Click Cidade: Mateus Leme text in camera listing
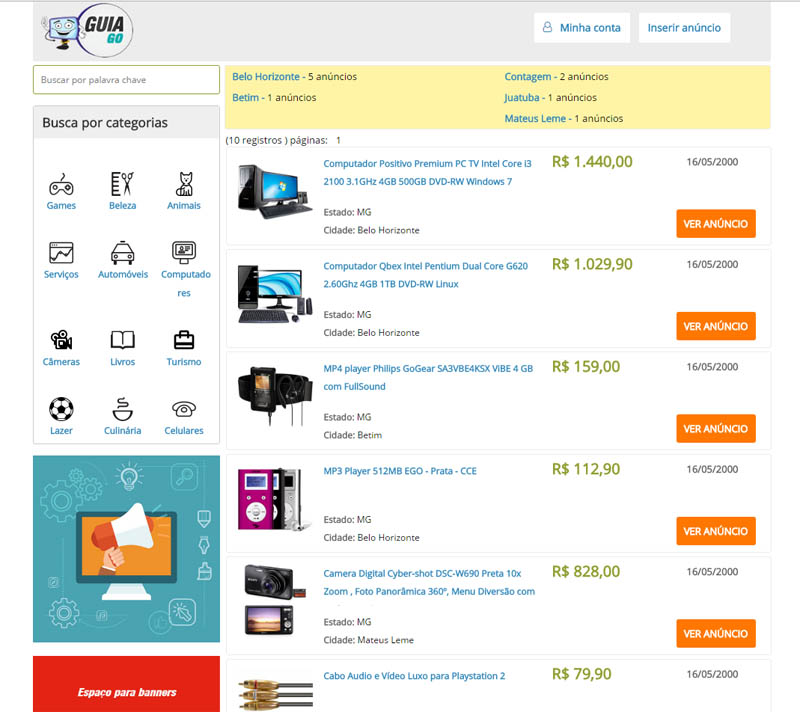The height and width of the screenshot is (712, 800). 368,640
